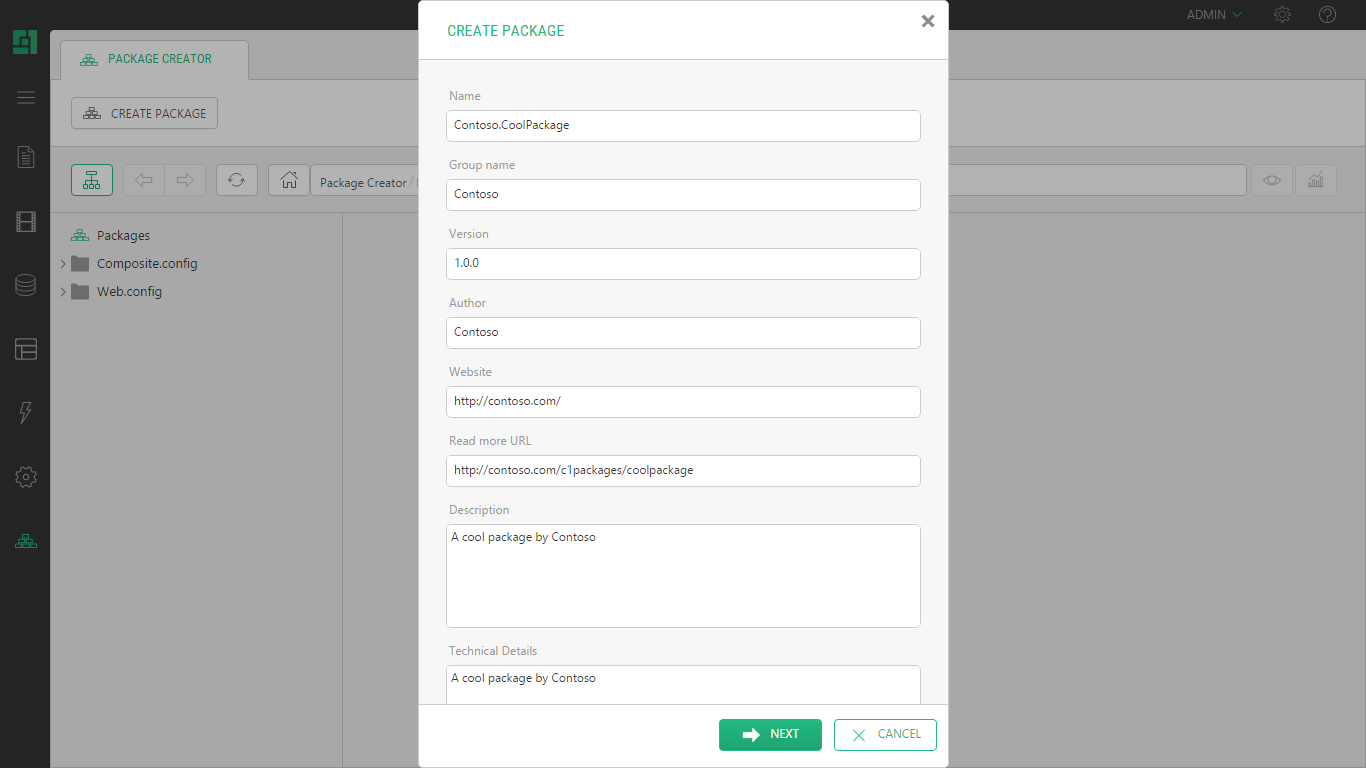Cancel the Create Package dialog

885,734
